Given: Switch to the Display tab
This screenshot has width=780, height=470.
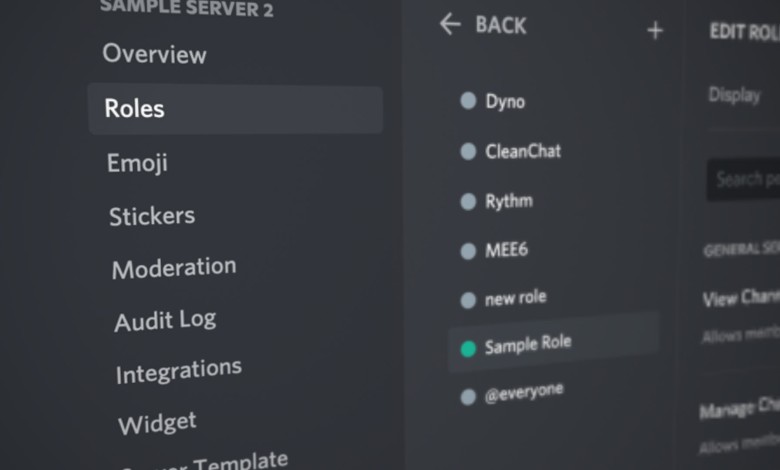Looking at the screenshot, I should (x=734, y=95).
